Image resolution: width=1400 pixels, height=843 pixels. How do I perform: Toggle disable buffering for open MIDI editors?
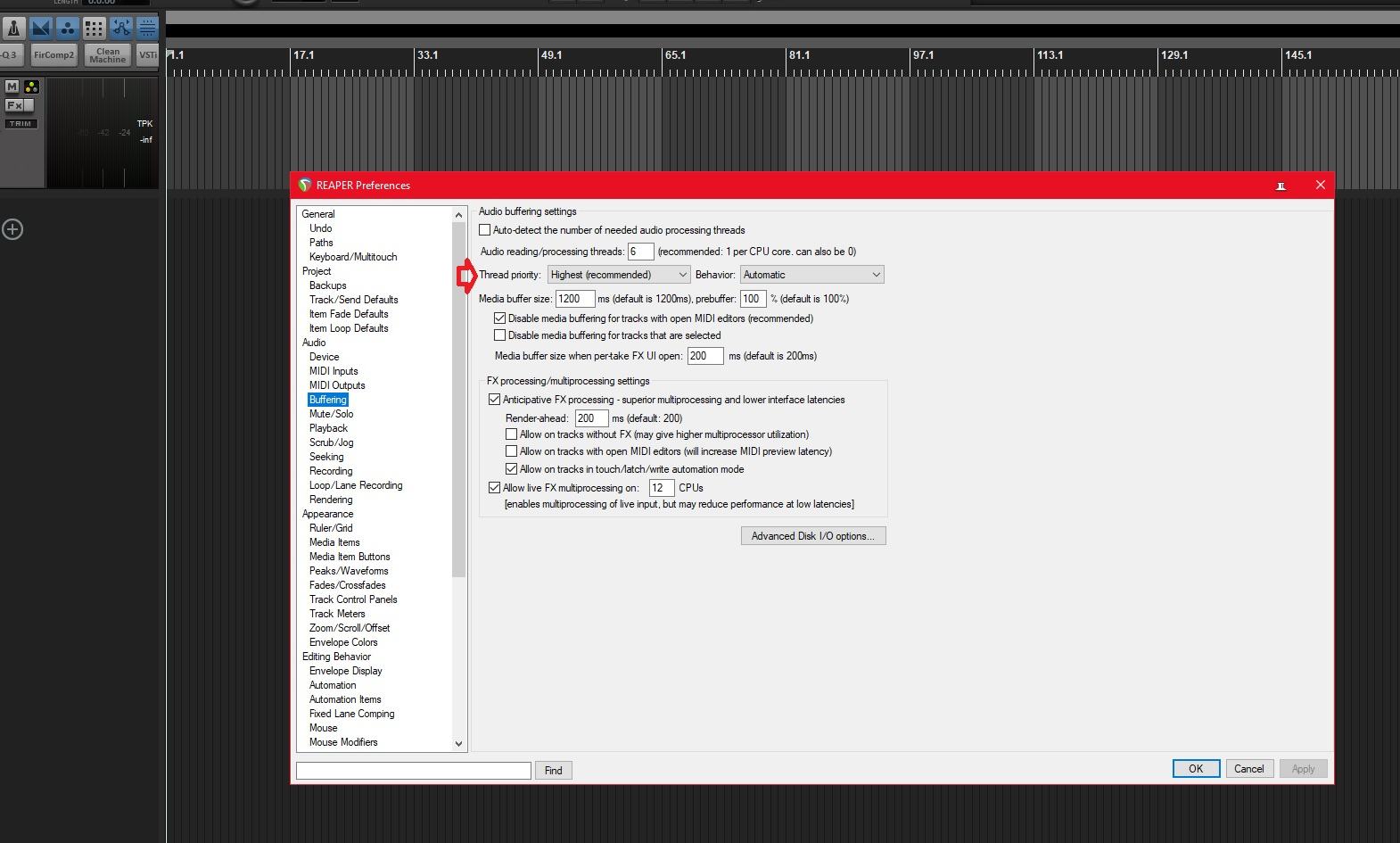500,318
